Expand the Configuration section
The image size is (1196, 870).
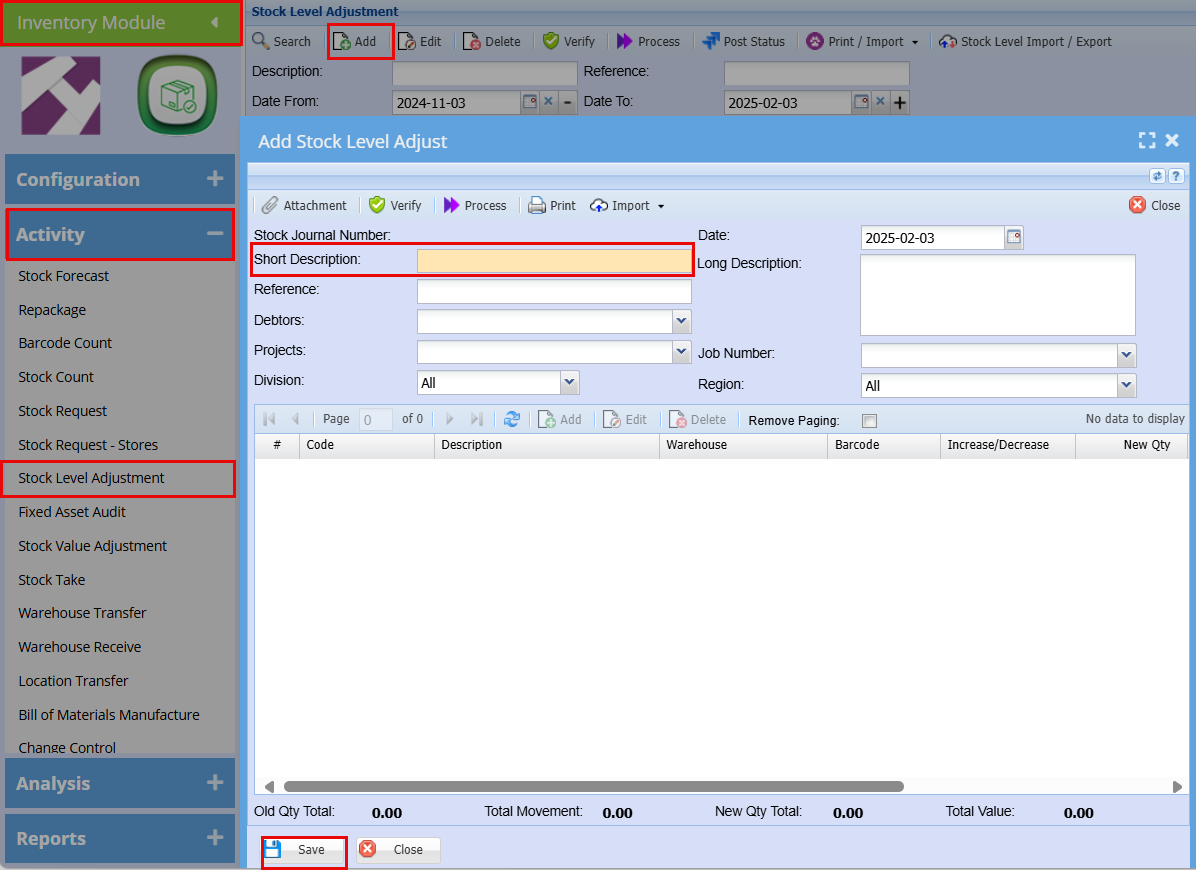point(214,179)
